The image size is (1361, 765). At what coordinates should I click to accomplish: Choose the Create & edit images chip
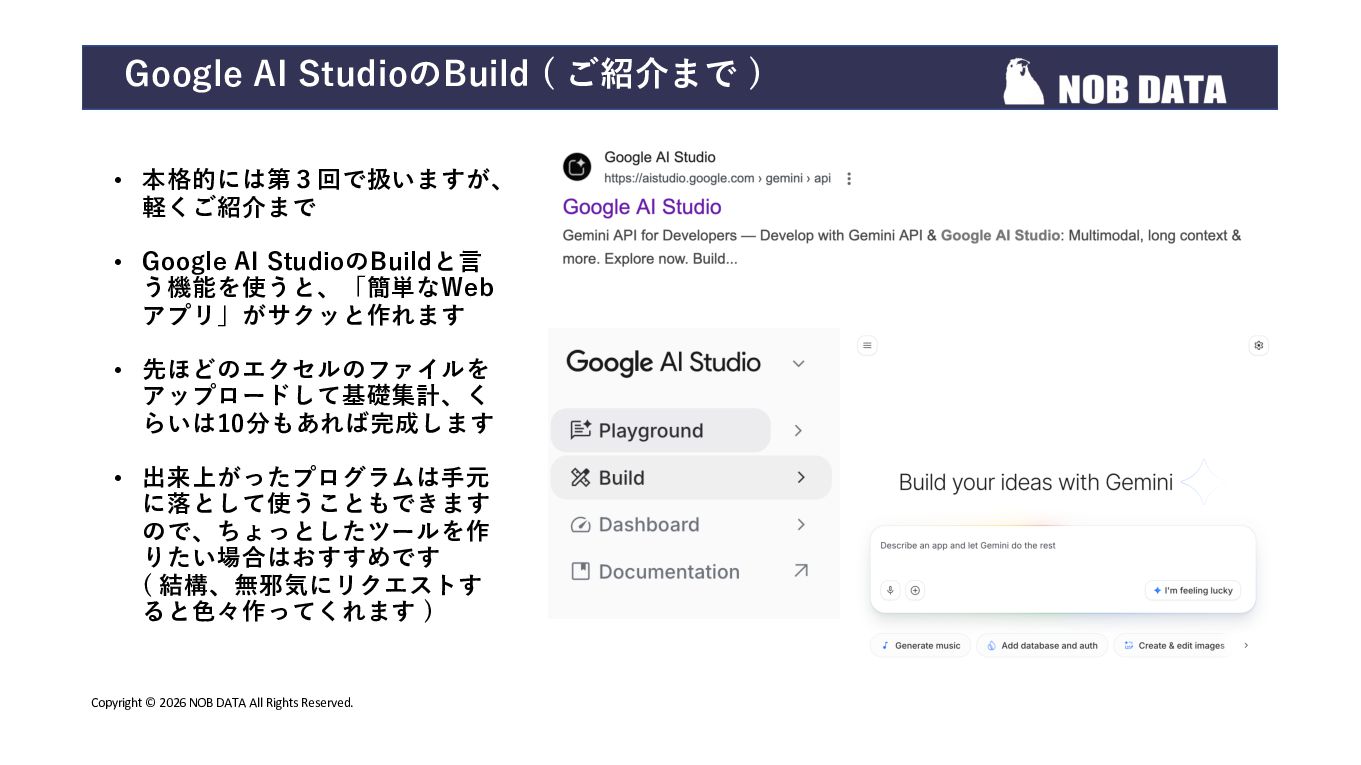pyautogui.click(x=1174, y=646)
